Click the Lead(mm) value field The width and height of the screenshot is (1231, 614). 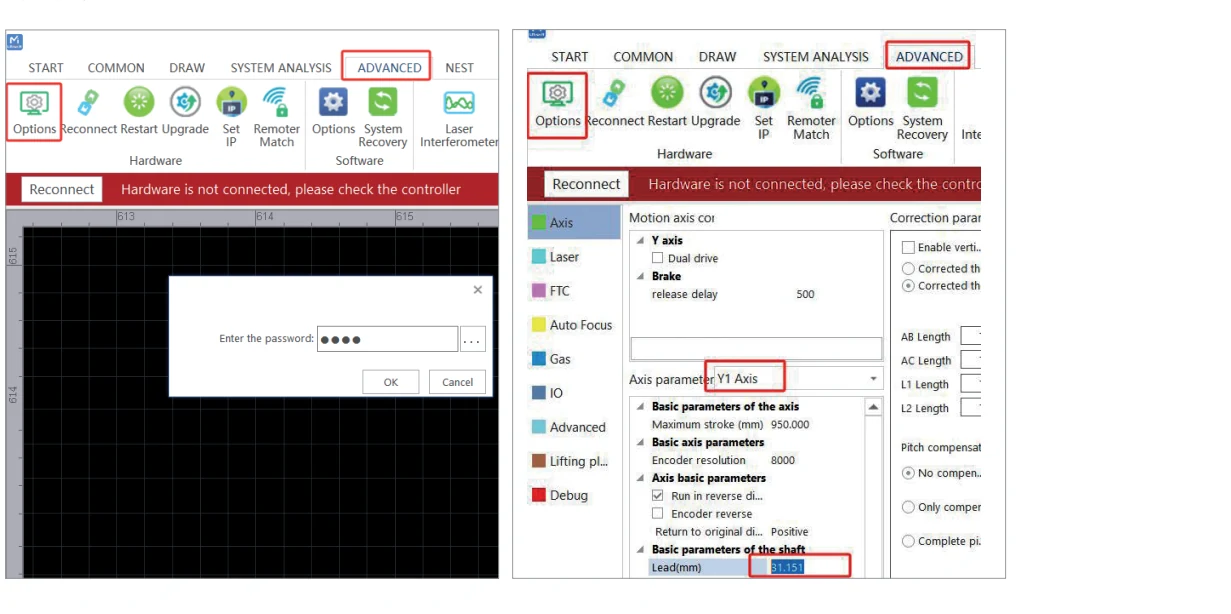click(809, 567)
